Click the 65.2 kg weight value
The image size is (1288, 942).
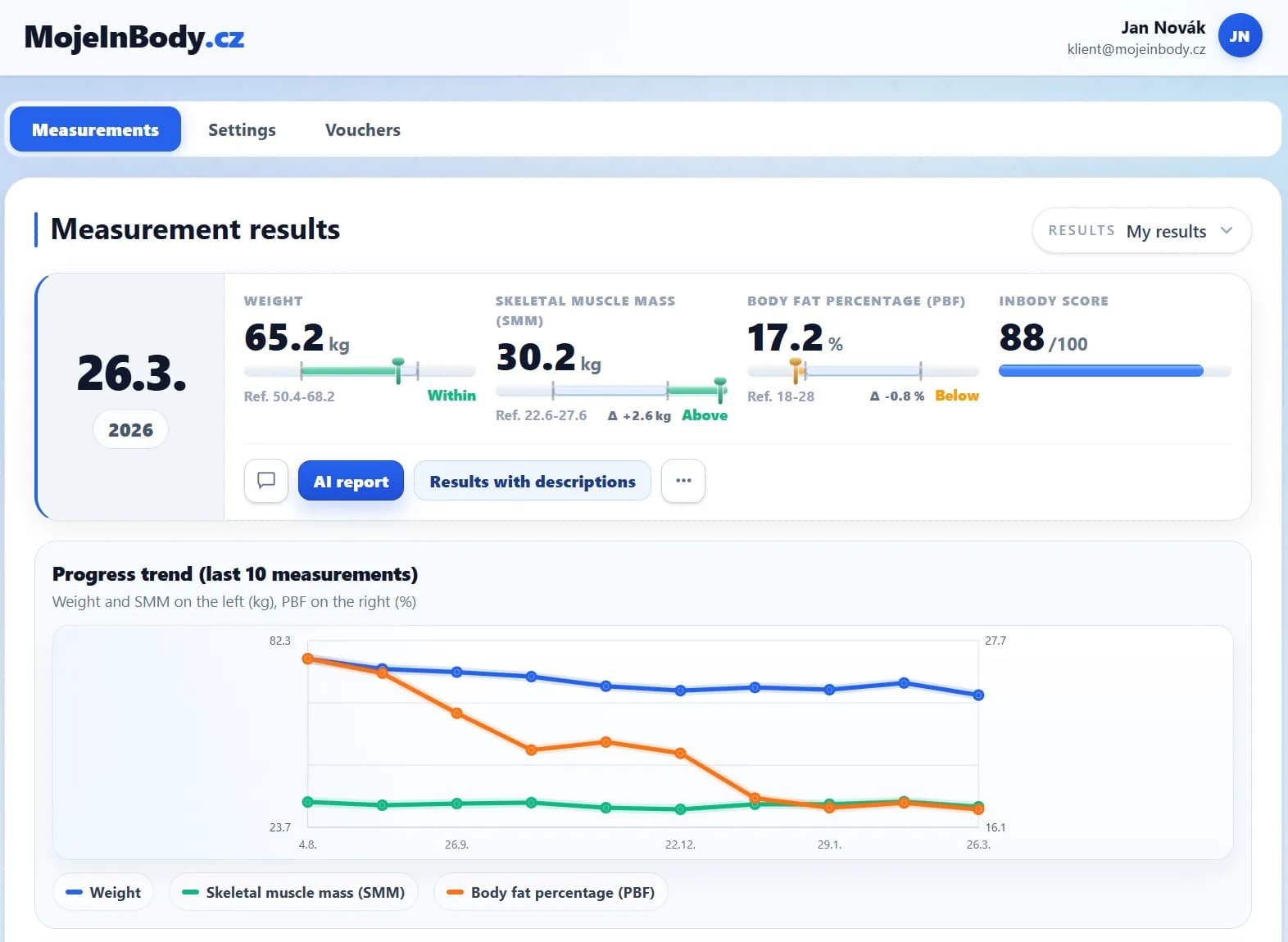tap(297, 337)
